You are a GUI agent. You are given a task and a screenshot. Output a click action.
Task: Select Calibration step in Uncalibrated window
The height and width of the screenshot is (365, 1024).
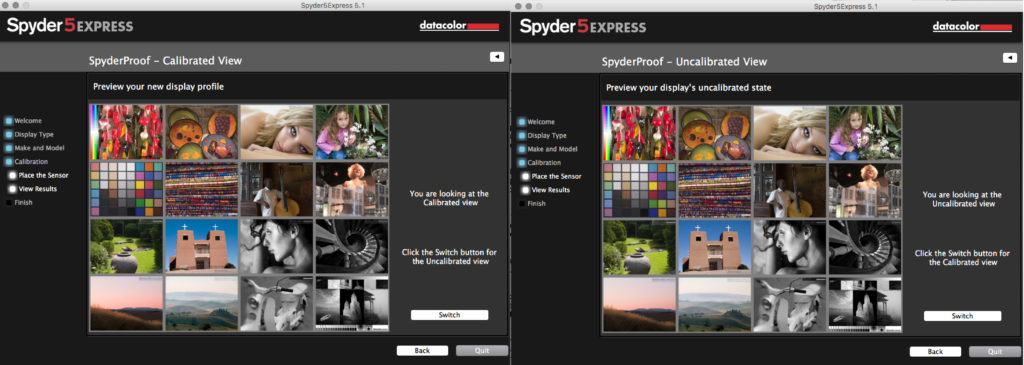click(539, 163)
